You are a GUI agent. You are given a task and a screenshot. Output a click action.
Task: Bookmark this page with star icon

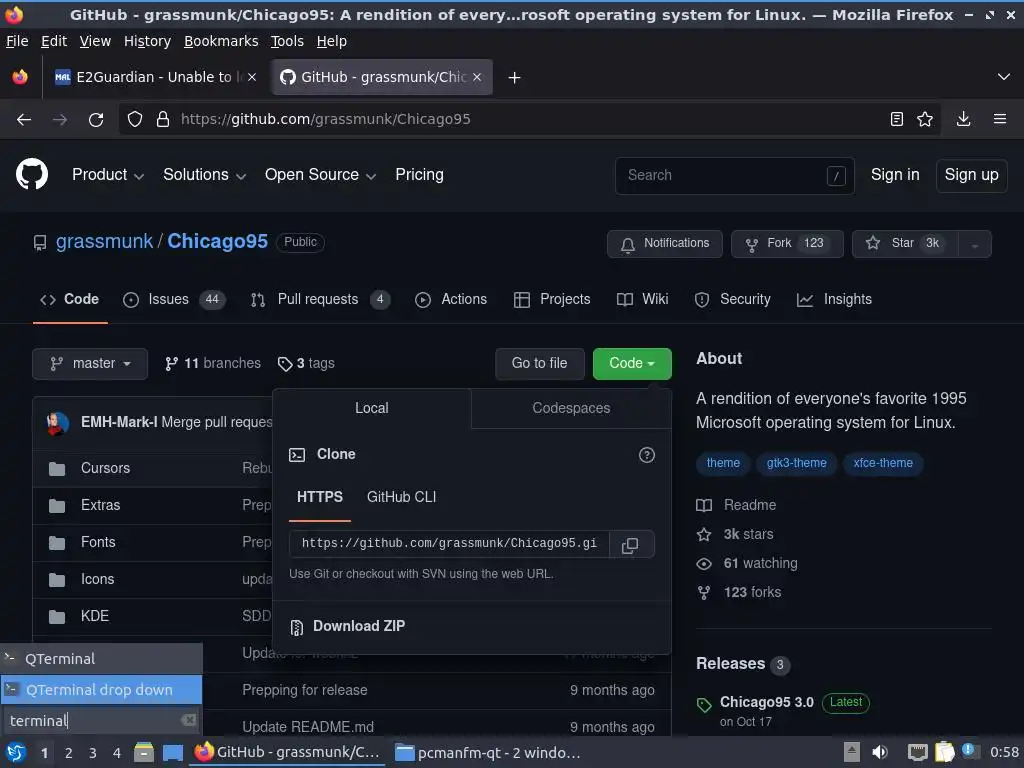click(x=925, y=119)
